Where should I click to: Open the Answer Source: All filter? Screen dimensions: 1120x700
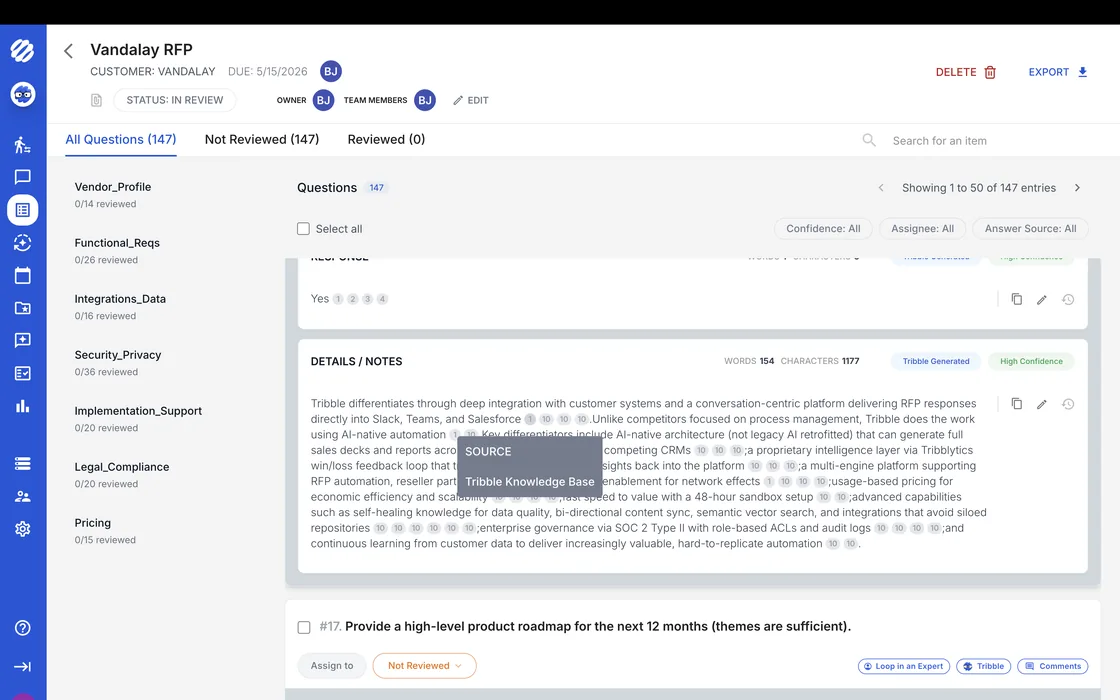tap(1030, 229)
